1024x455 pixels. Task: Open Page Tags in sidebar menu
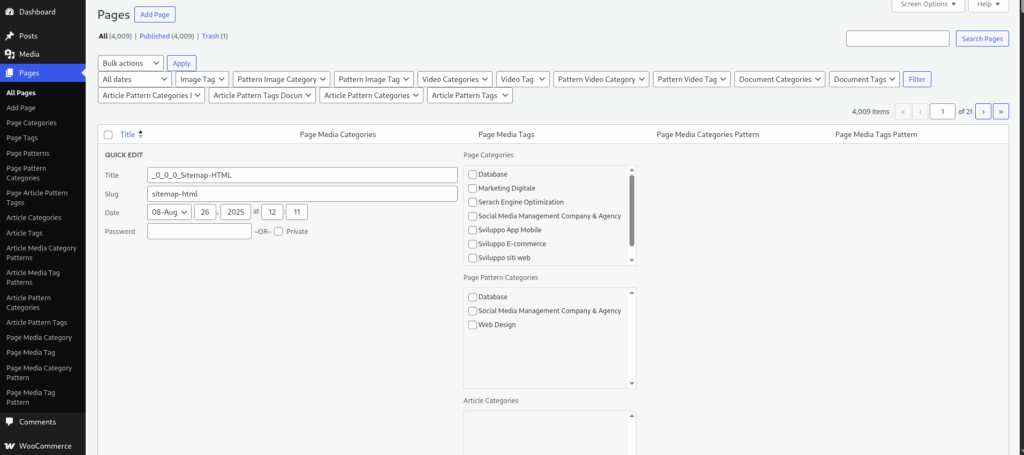tap(23, 138)
